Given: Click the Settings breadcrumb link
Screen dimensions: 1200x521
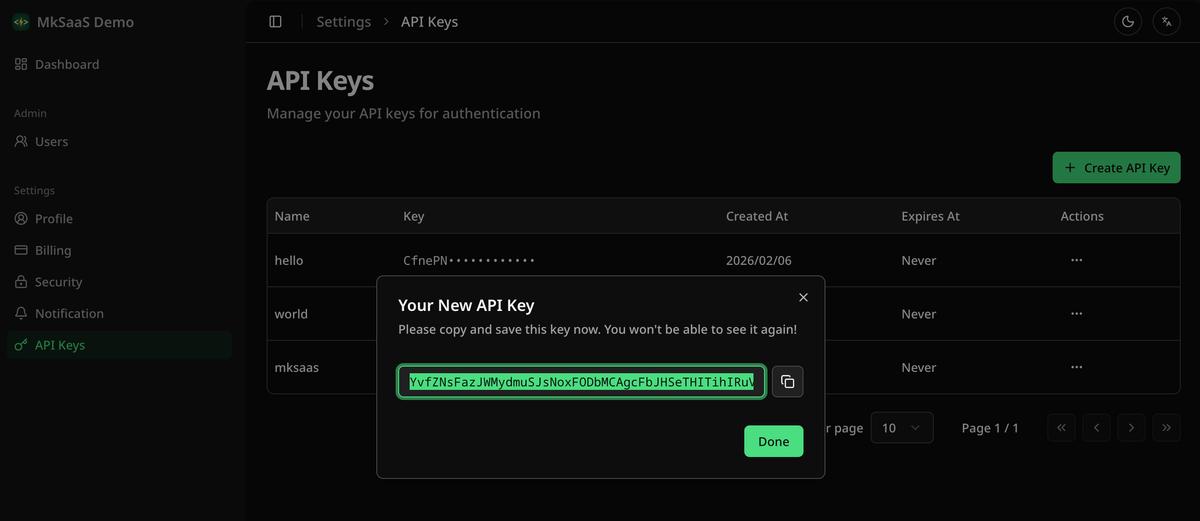Looking at the screenshot, I should click(343, 22).
